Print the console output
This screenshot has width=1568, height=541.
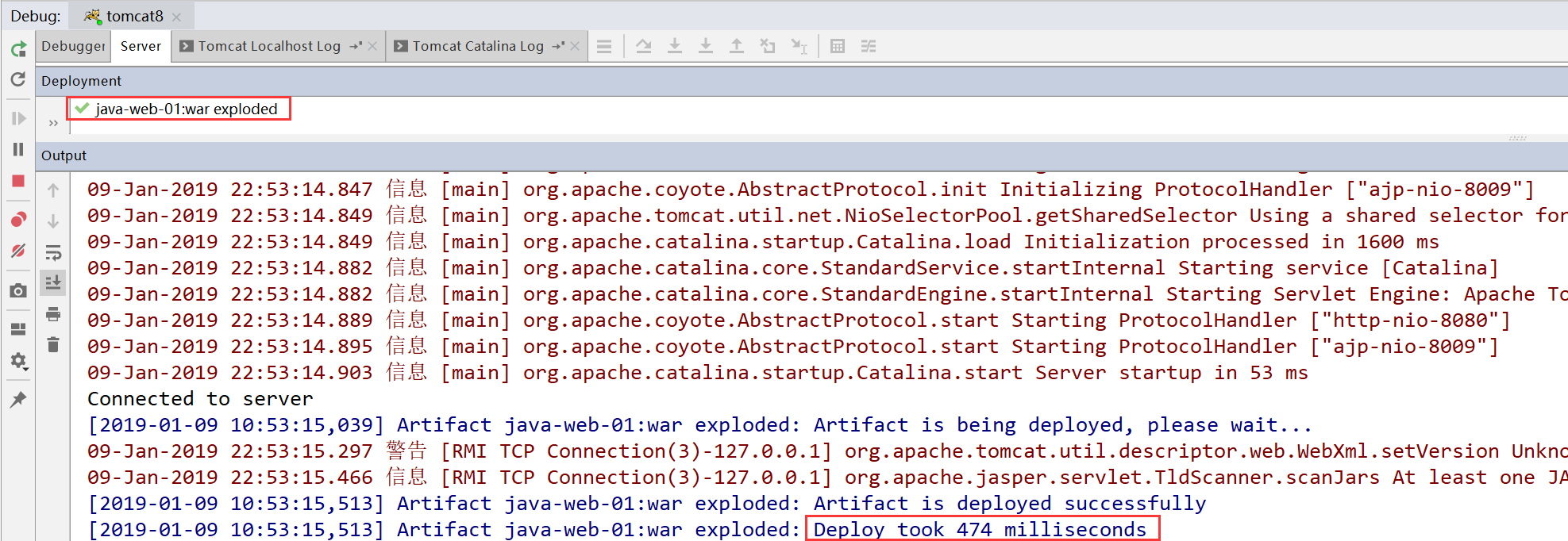pos(53,314)
